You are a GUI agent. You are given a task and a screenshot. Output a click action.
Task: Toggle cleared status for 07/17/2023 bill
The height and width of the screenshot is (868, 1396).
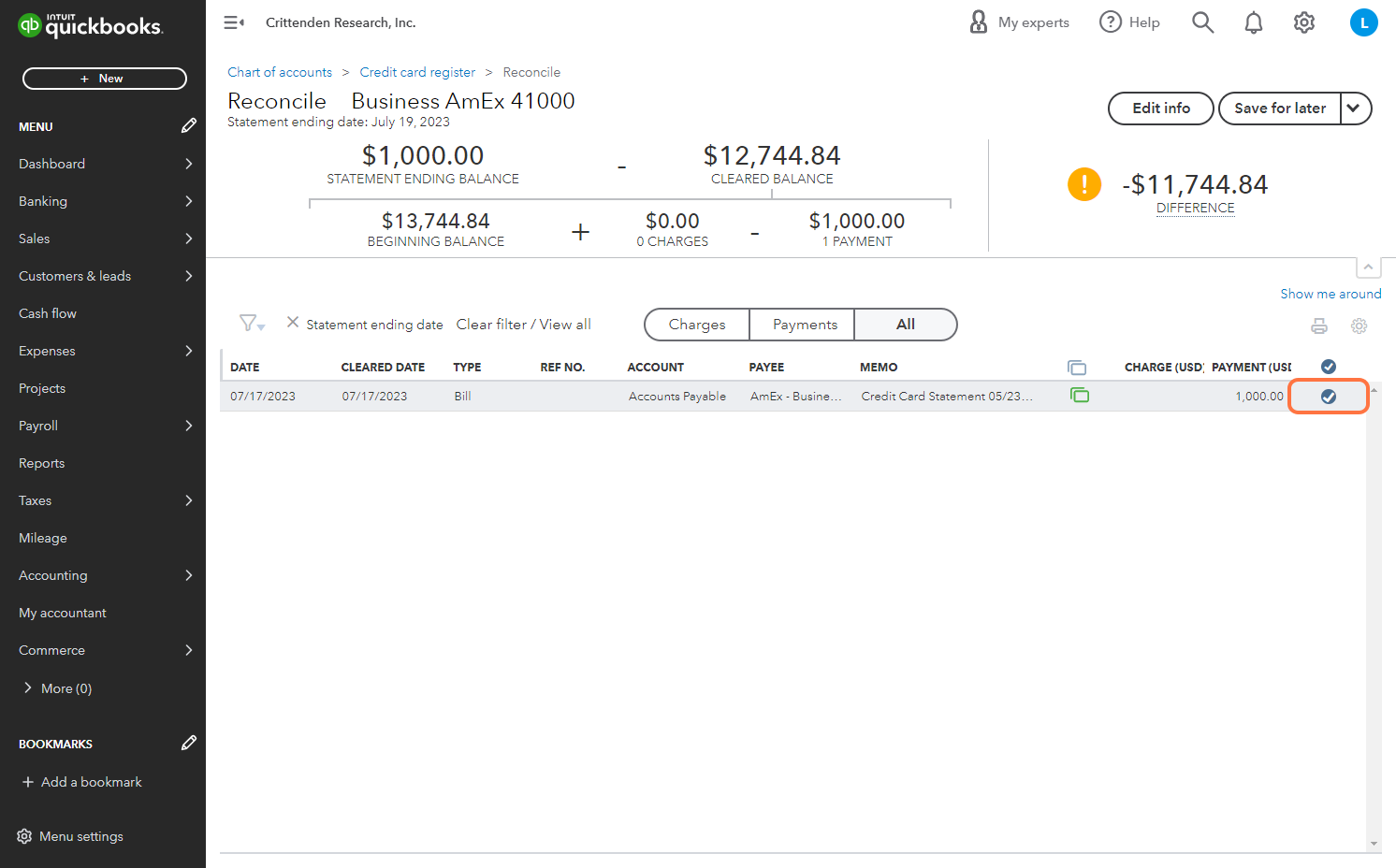click(1329, 397)
